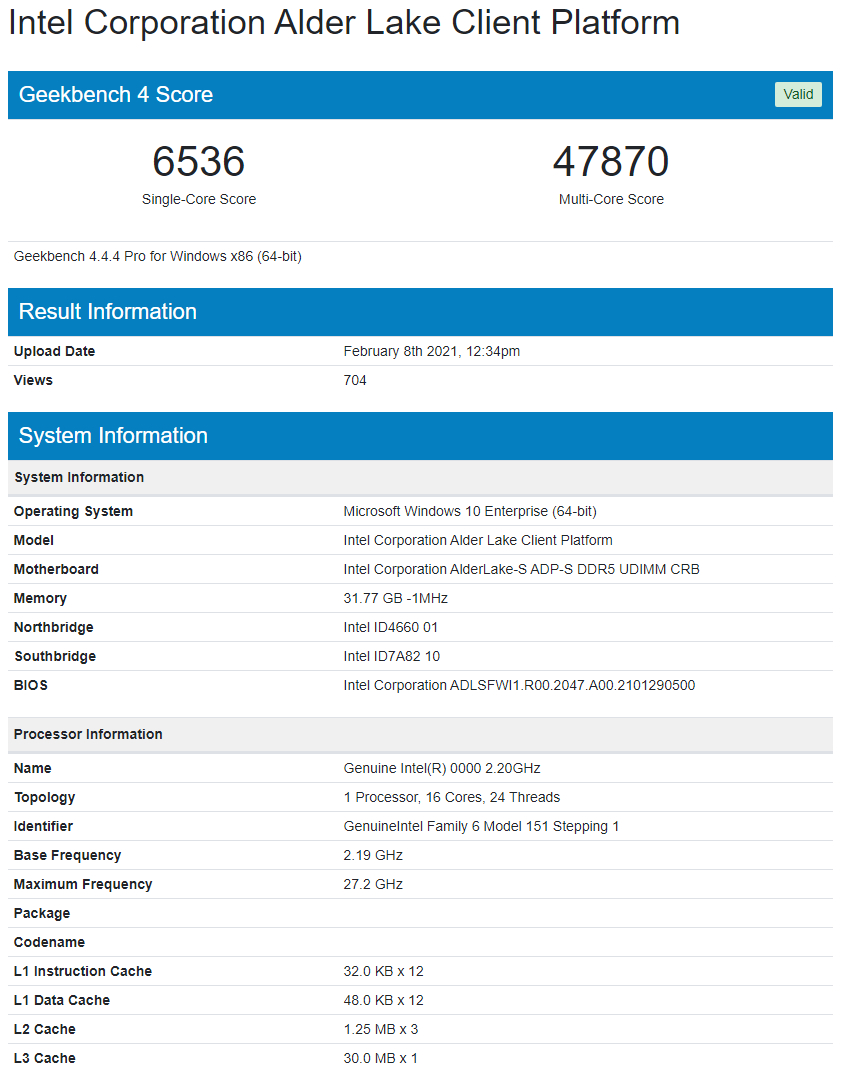
Task: Click the Processor Information subsection header
Action: coord(420,734)
